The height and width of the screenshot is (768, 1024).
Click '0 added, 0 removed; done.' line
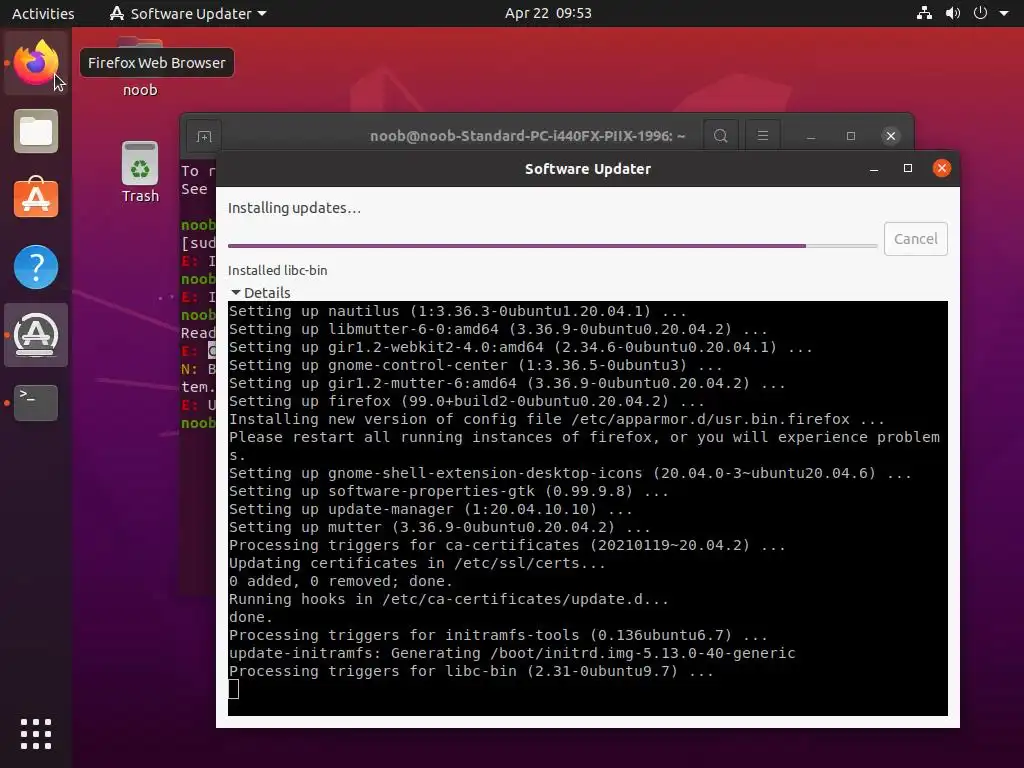341,581
